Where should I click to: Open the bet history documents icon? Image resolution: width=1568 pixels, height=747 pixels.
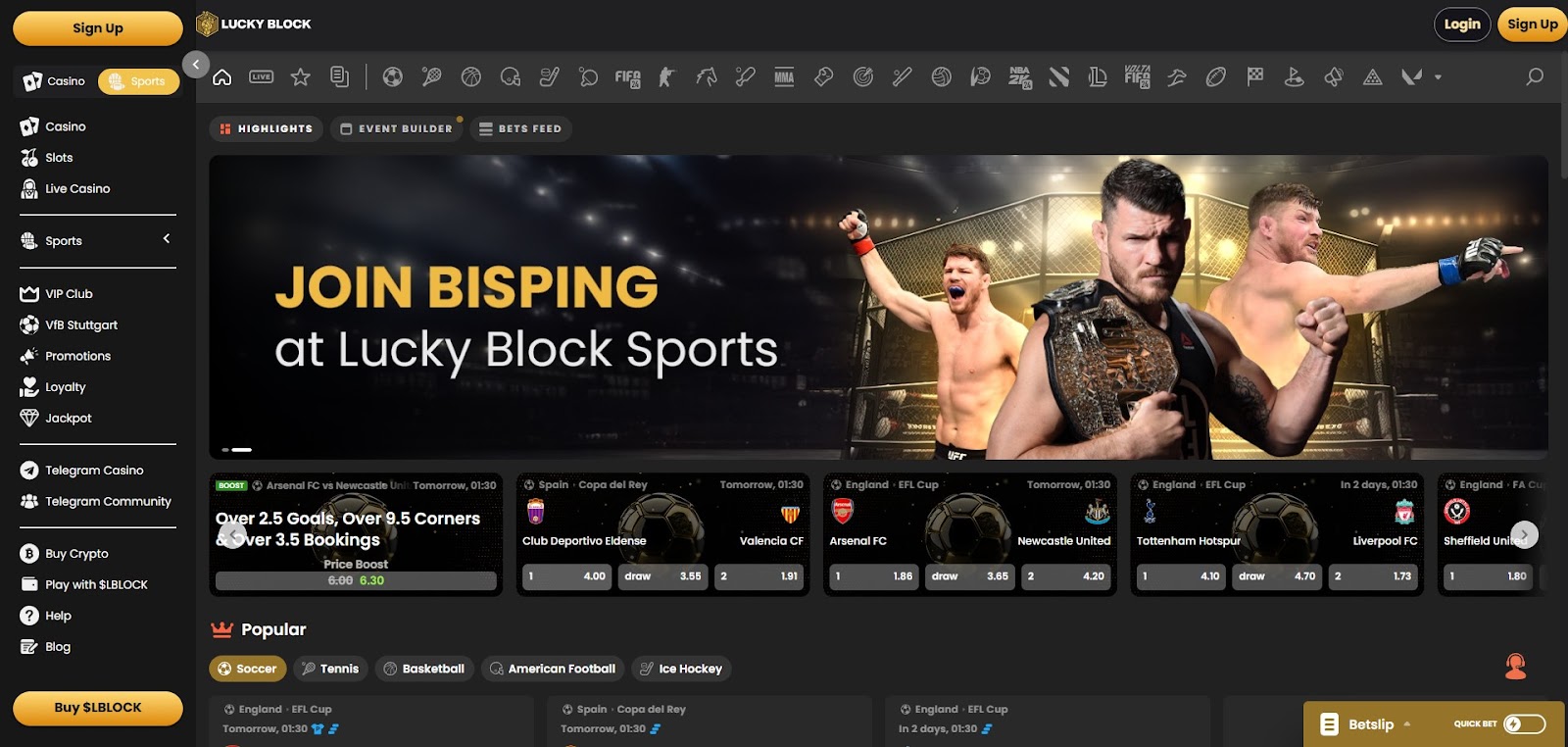[339, 76]
